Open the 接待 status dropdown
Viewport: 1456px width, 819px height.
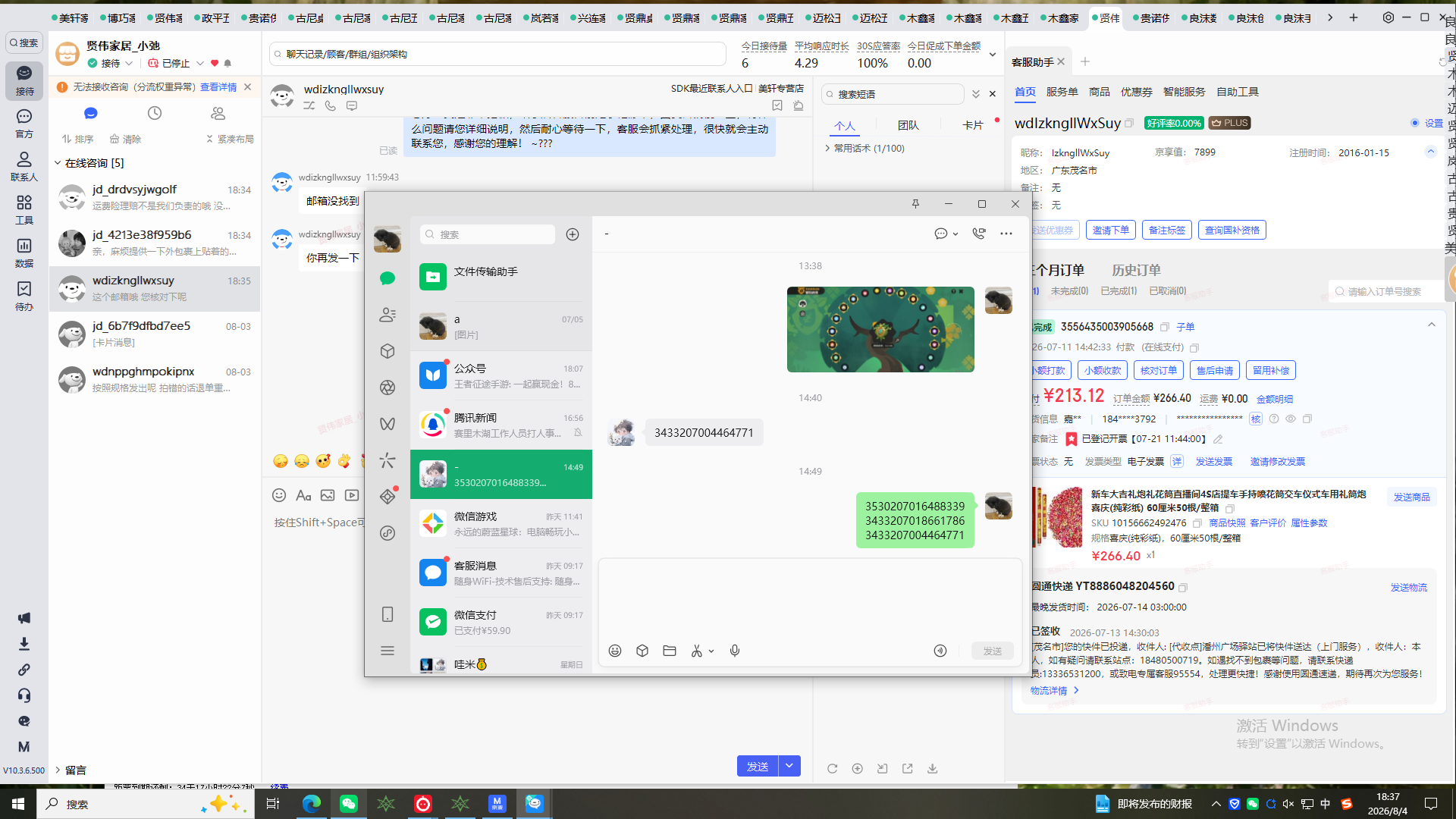(x=129, y=64)
